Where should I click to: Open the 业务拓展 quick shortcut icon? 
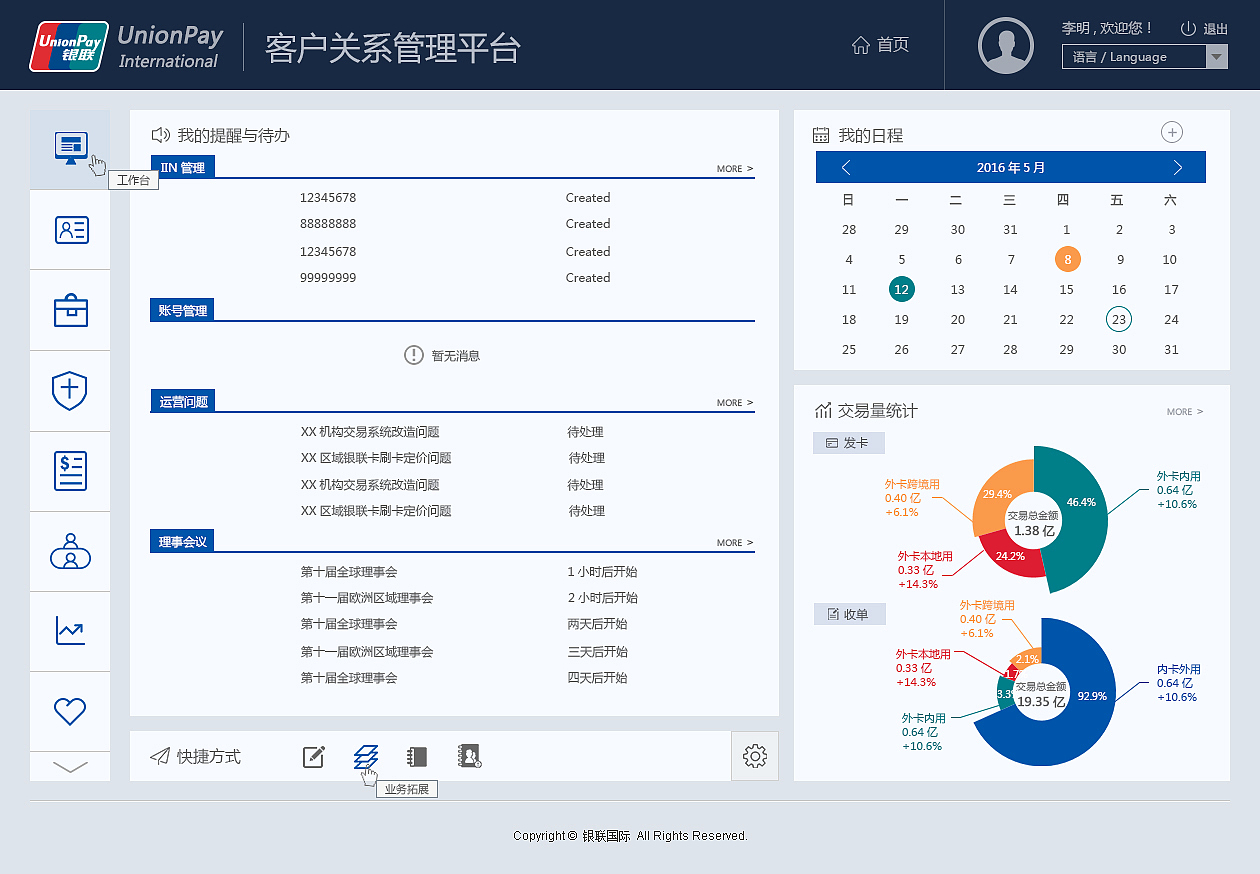coord(366,757)
